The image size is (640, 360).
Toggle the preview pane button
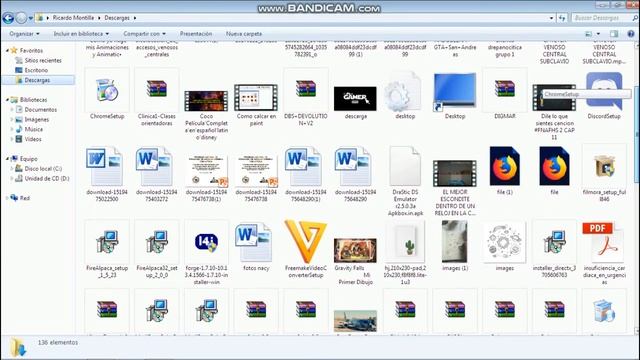click(614, 34)
